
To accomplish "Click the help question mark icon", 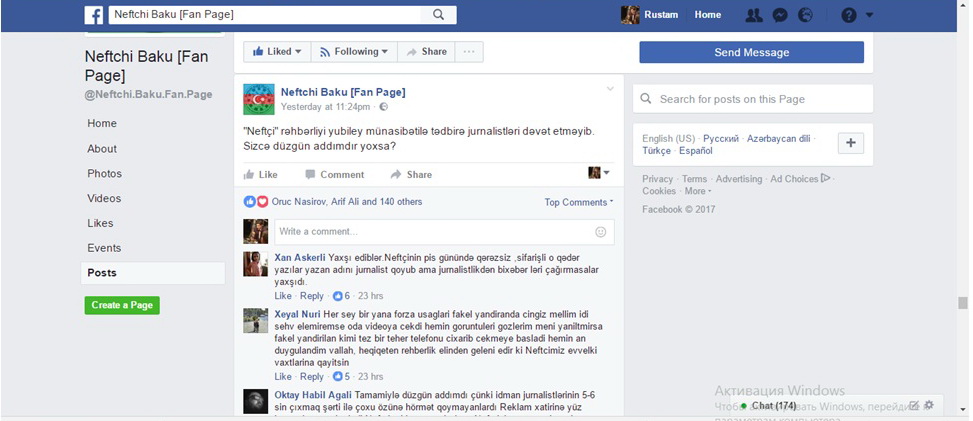I will point(848,16).
